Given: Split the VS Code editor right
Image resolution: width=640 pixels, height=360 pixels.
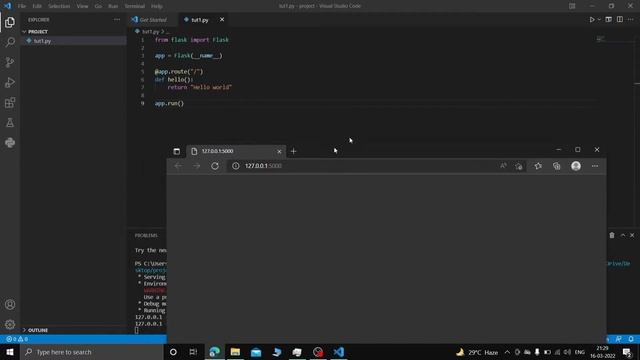Looking at the screenshot, I should pos(620,20).
